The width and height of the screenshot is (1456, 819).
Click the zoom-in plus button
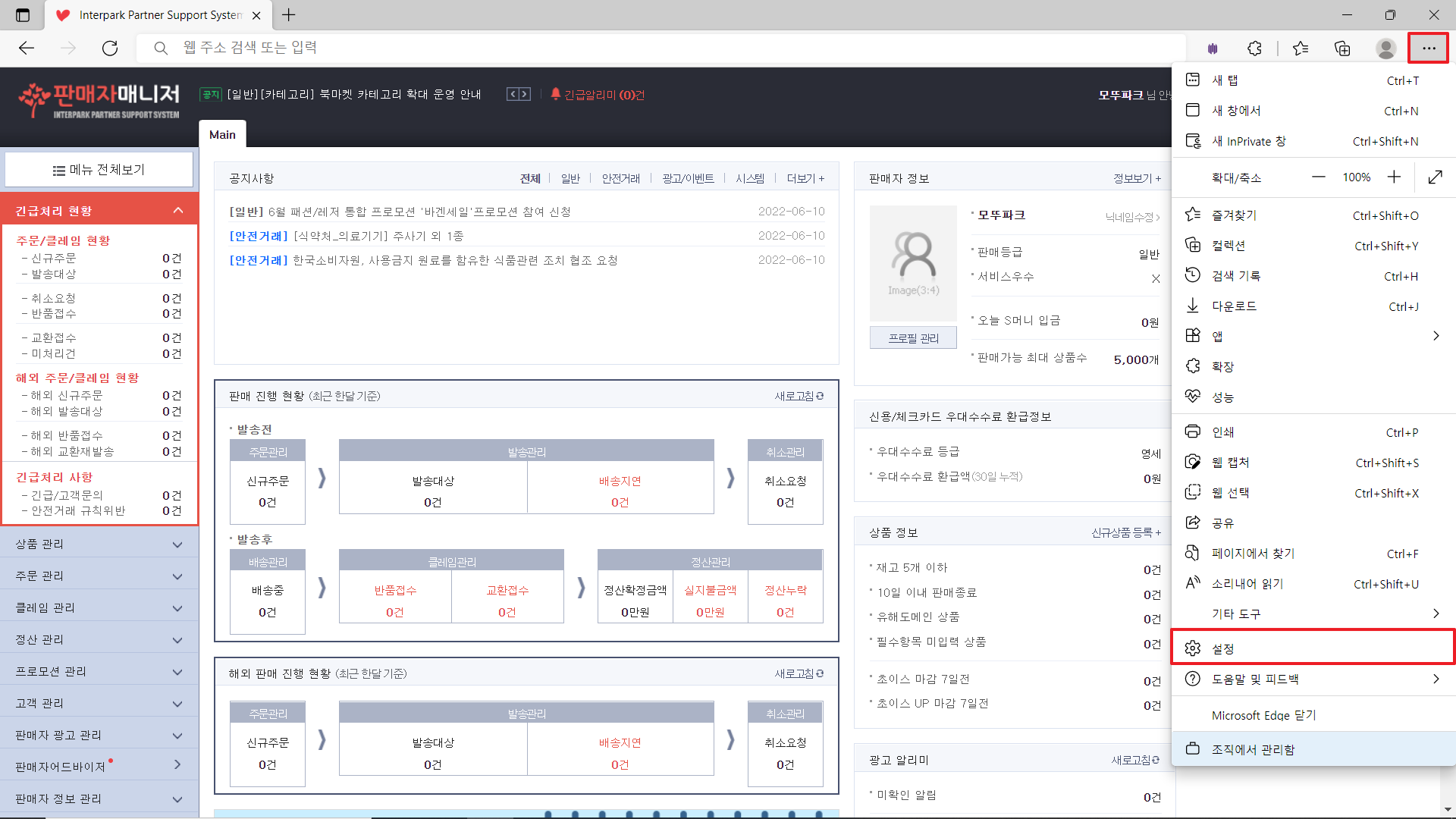point(1394,177)
